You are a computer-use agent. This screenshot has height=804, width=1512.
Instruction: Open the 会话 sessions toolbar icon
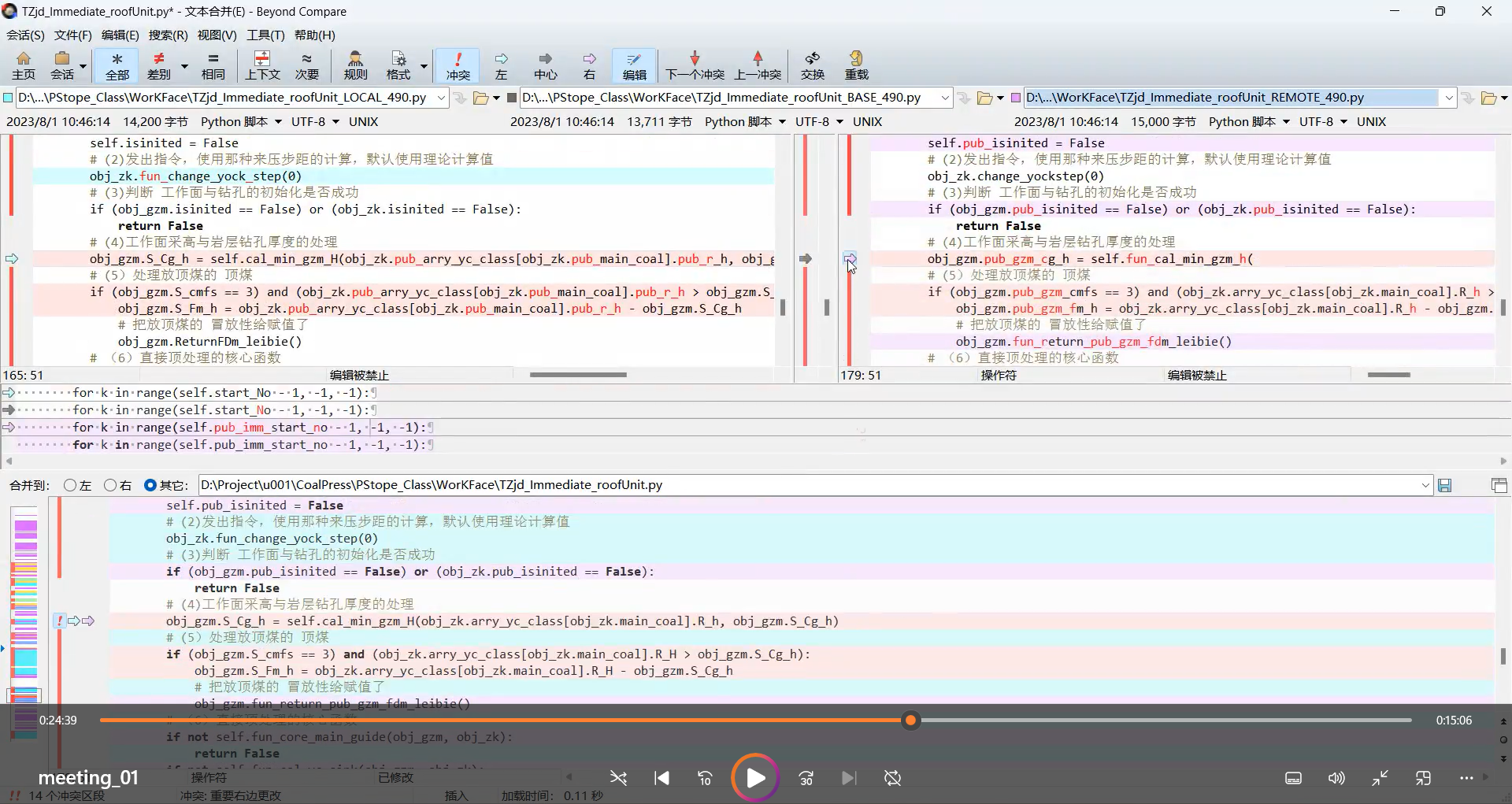62,65
